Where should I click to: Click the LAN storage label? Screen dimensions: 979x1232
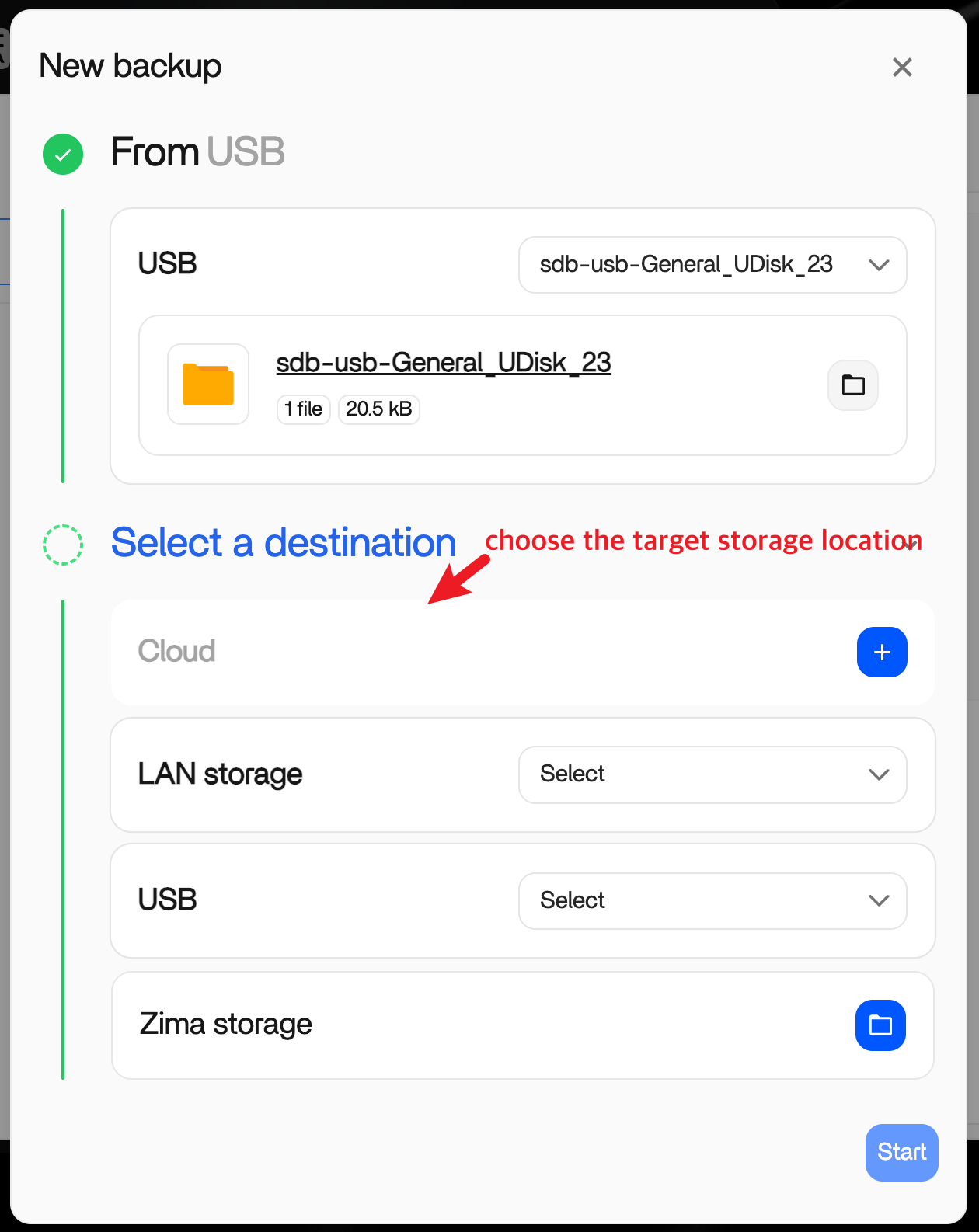[220, 774]
